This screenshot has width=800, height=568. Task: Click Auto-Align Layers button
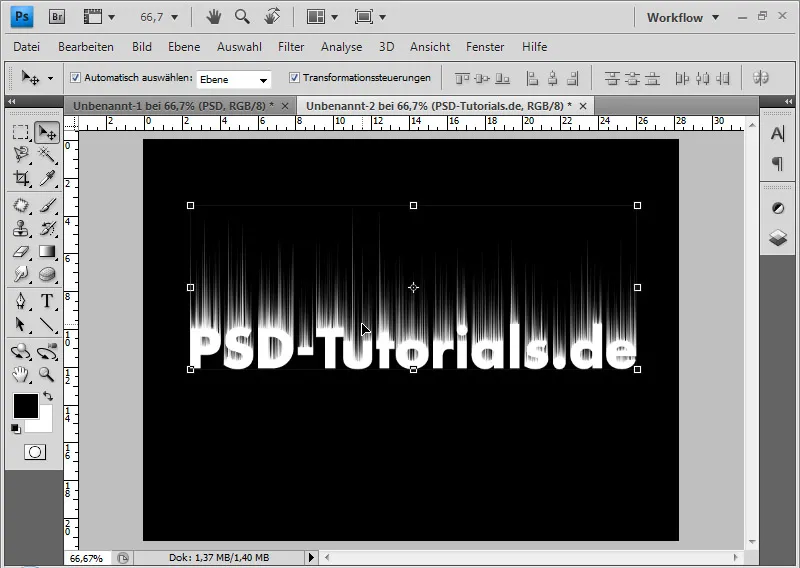(761, 78)
